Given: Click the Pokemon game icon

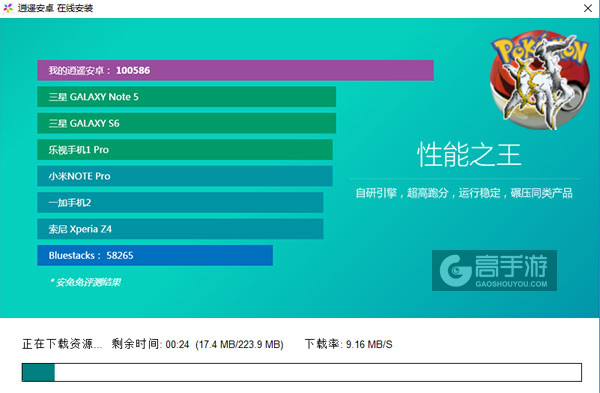Looking at the screenshot, I should click(540, 80).
